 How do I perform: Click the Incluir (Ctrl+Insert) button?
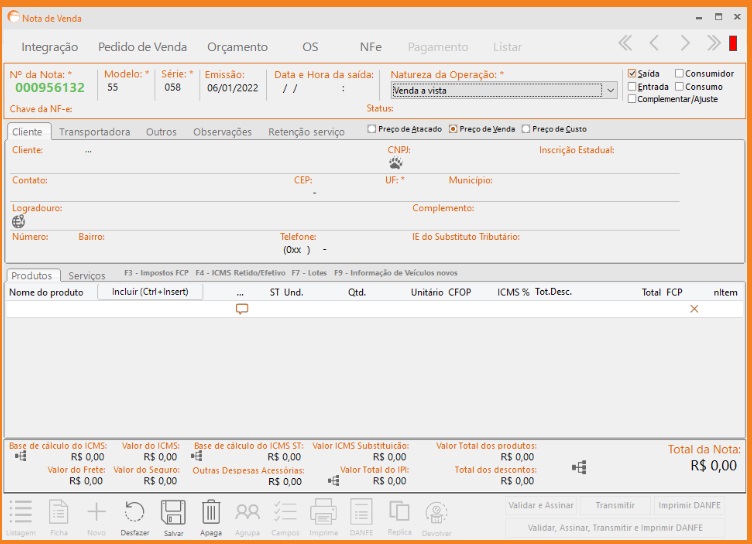[150, 292]
